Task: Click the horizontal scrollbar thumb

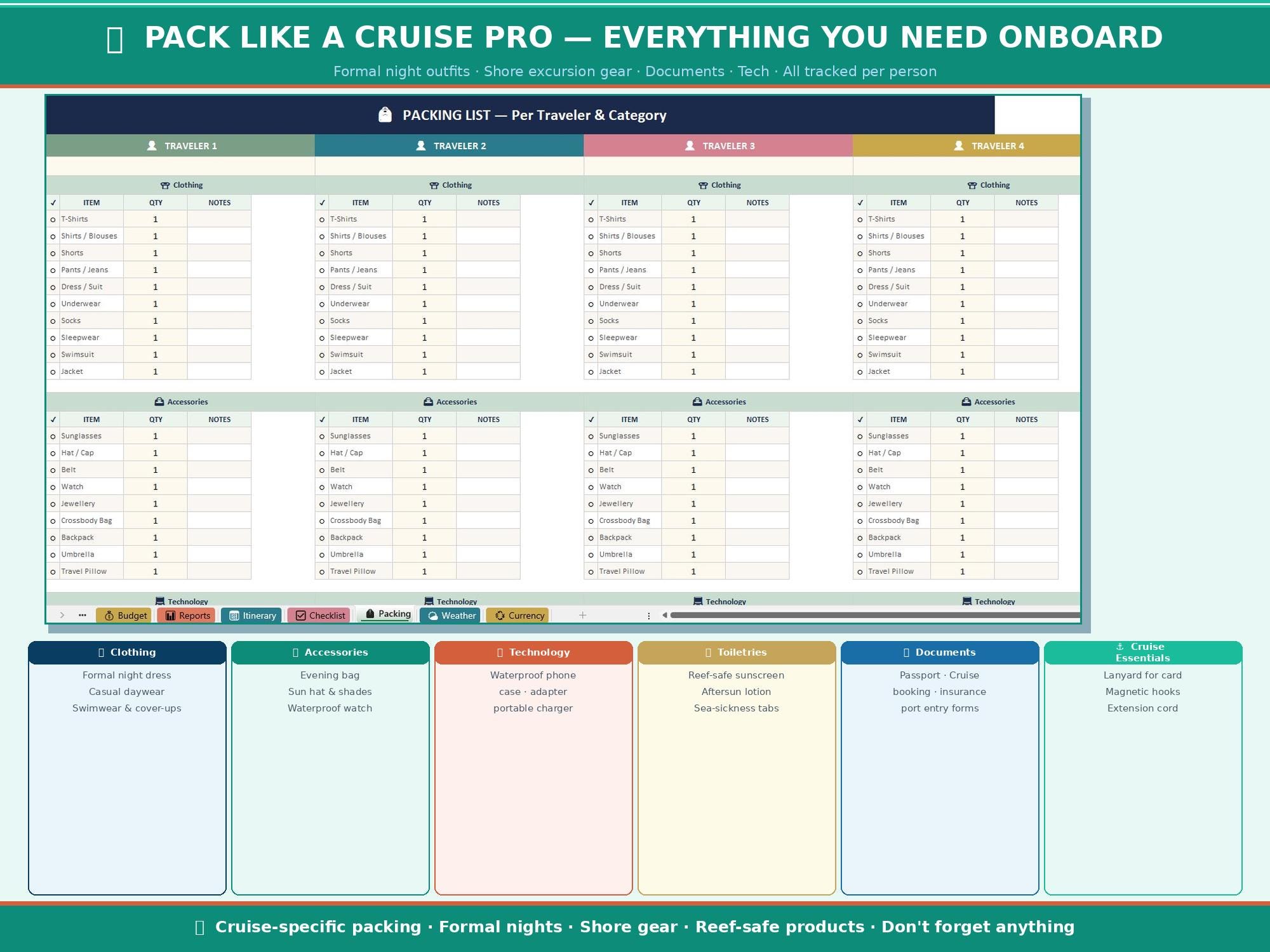Action: coord(875,615)
